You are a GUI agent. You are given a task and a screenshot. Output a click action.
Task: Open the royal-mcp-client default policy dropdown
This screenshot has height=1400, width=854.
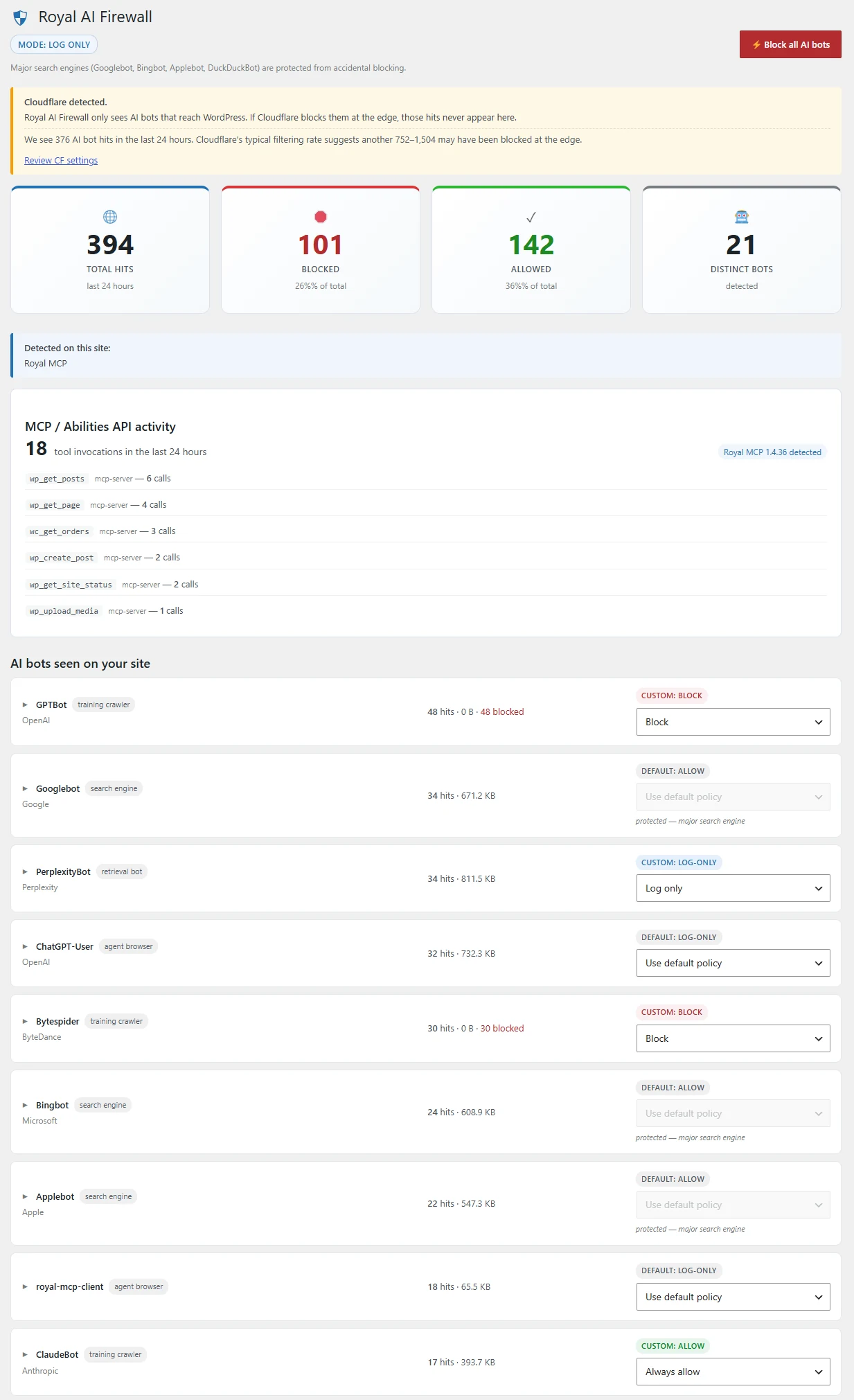733,1297
